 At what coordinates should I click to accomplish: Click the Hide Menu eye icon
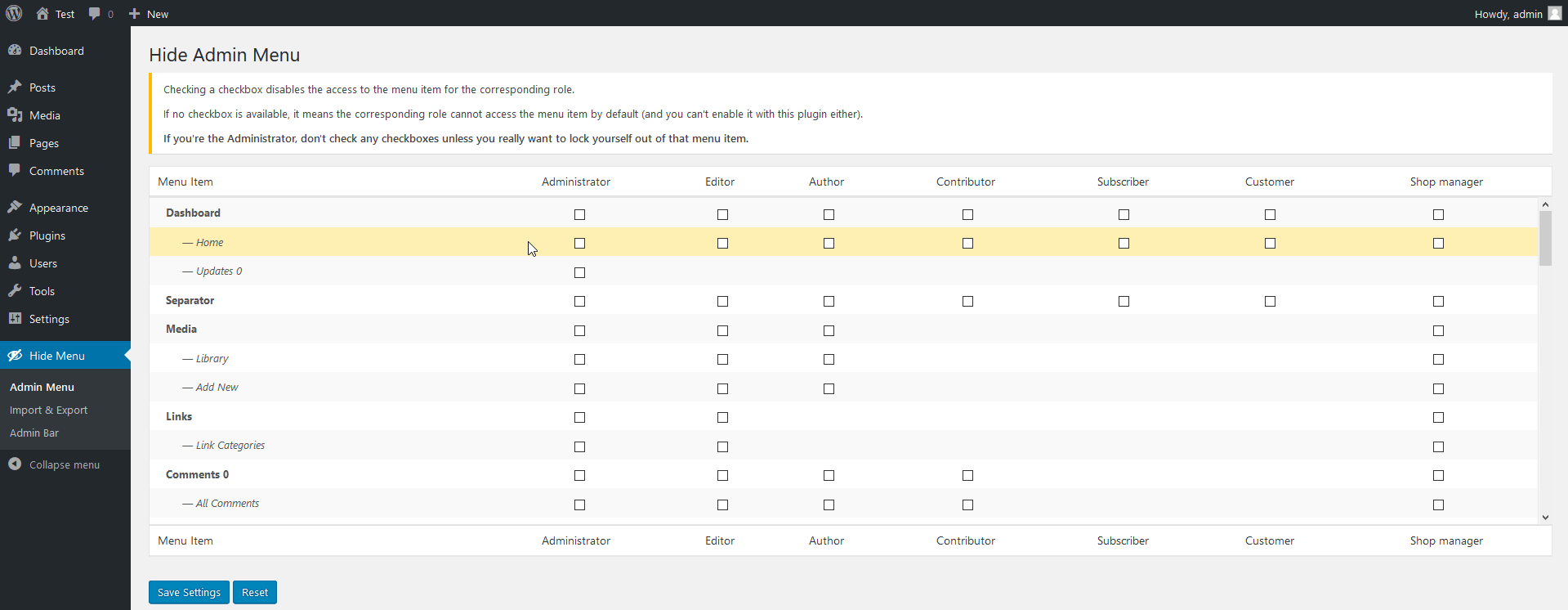coord(15,356)
